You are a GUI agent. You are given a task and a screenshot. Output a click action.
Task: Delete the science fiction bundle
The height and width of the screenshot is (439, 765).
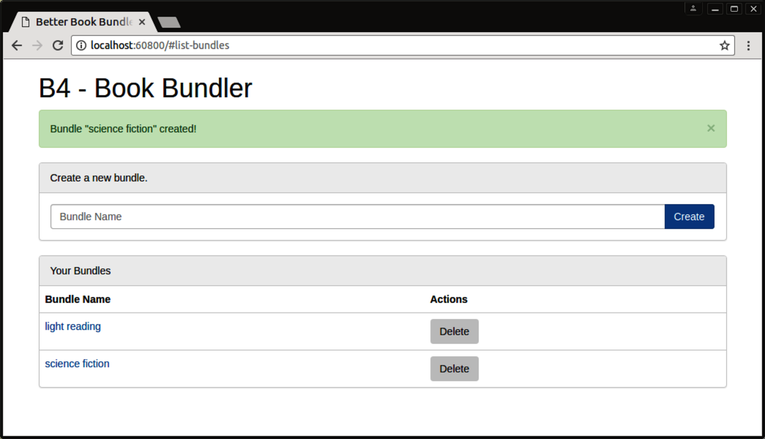[x=454, y=369]
